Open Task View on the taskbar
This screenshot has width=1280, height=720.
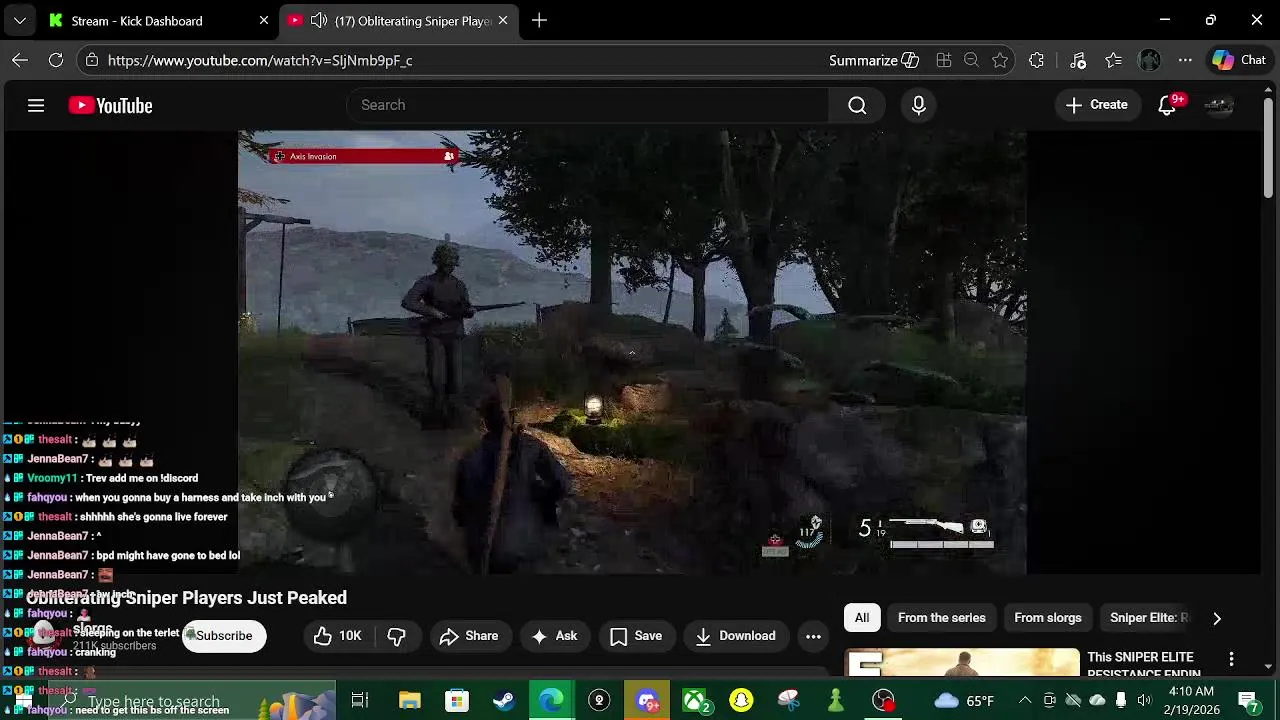pyautogui.click(x=360, y=700)
